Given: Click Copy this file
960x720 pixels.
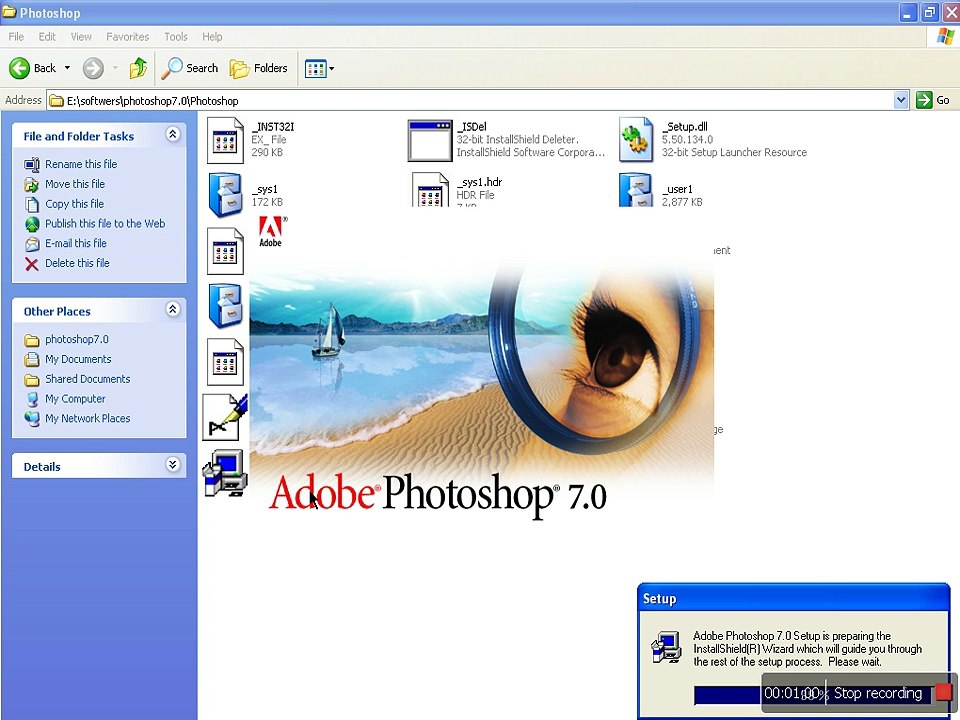Looking at the screenshot, I should pos(74,204).
